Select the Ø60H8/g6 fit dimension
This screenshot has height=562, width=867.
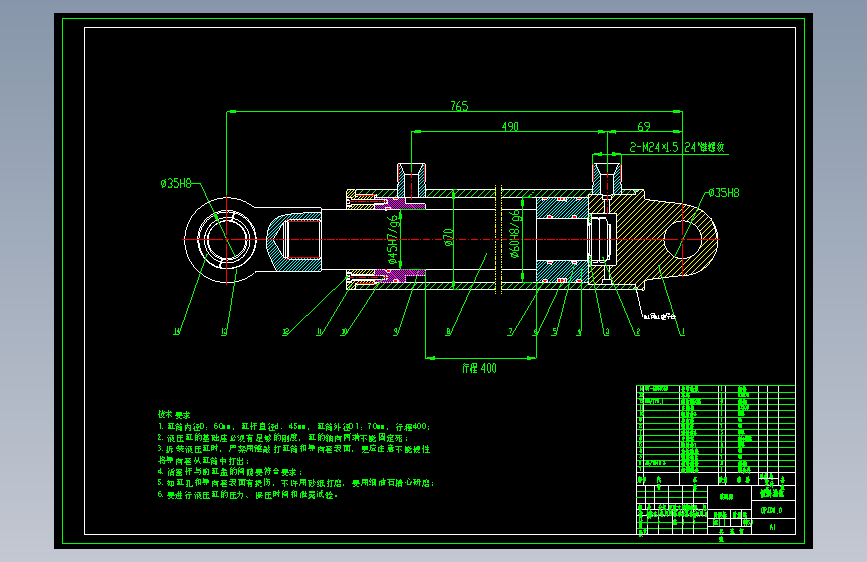515,234
